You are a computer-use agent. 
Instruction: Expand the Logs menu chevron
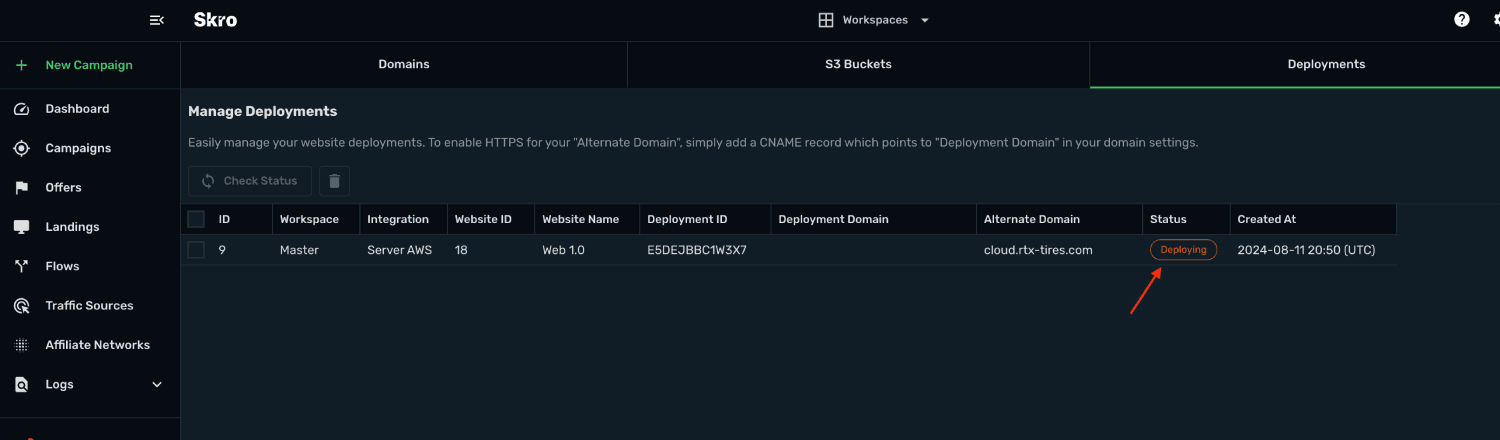pos(157,384)
